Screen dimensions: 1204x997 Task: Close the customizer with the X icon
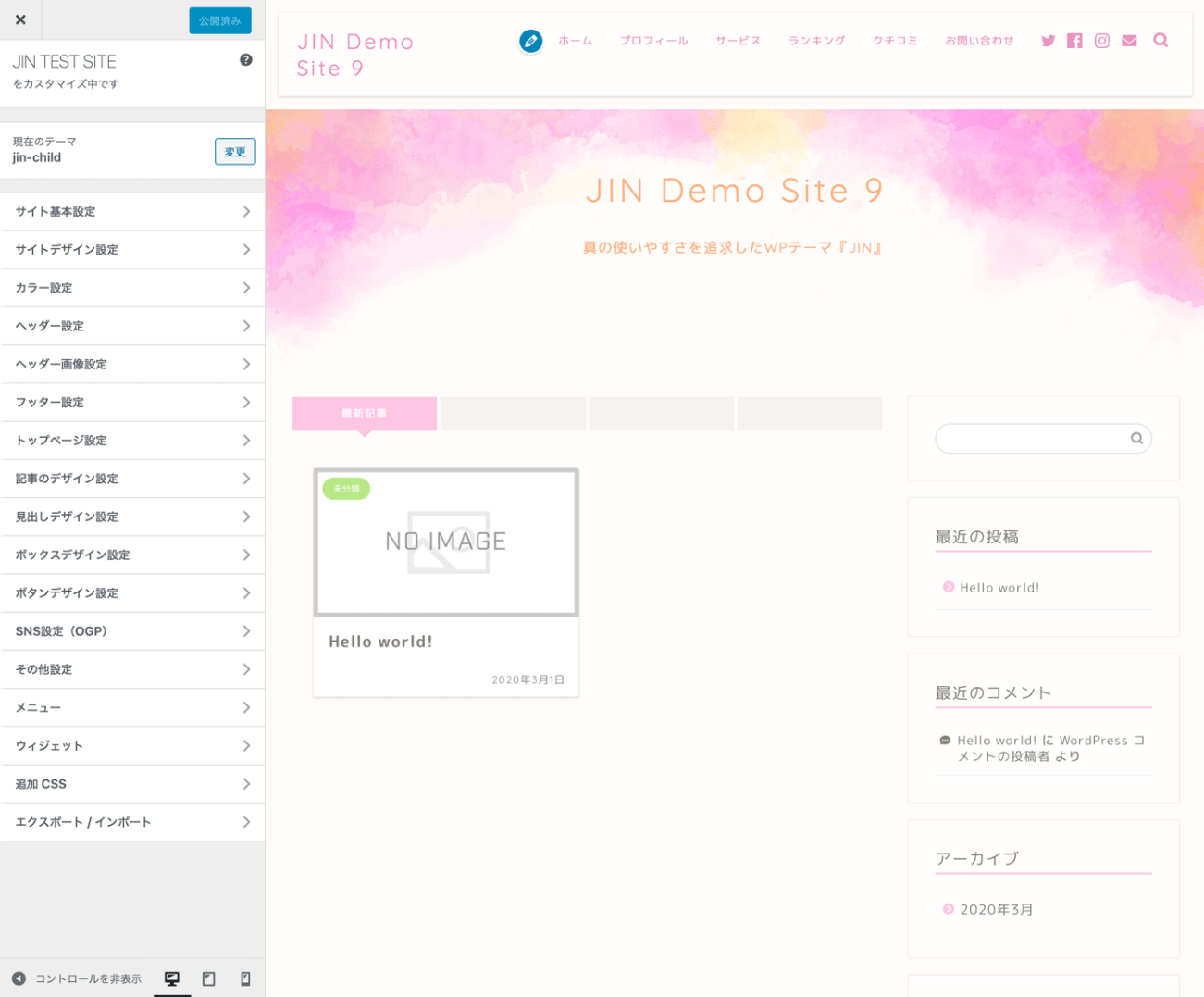[x=20, y=19]
